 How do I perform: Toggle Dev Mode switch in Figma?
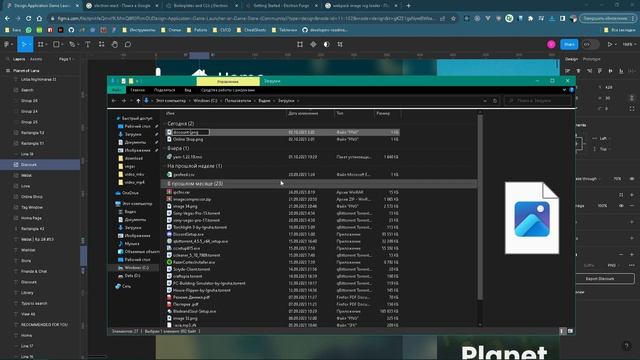pos(590,44)
